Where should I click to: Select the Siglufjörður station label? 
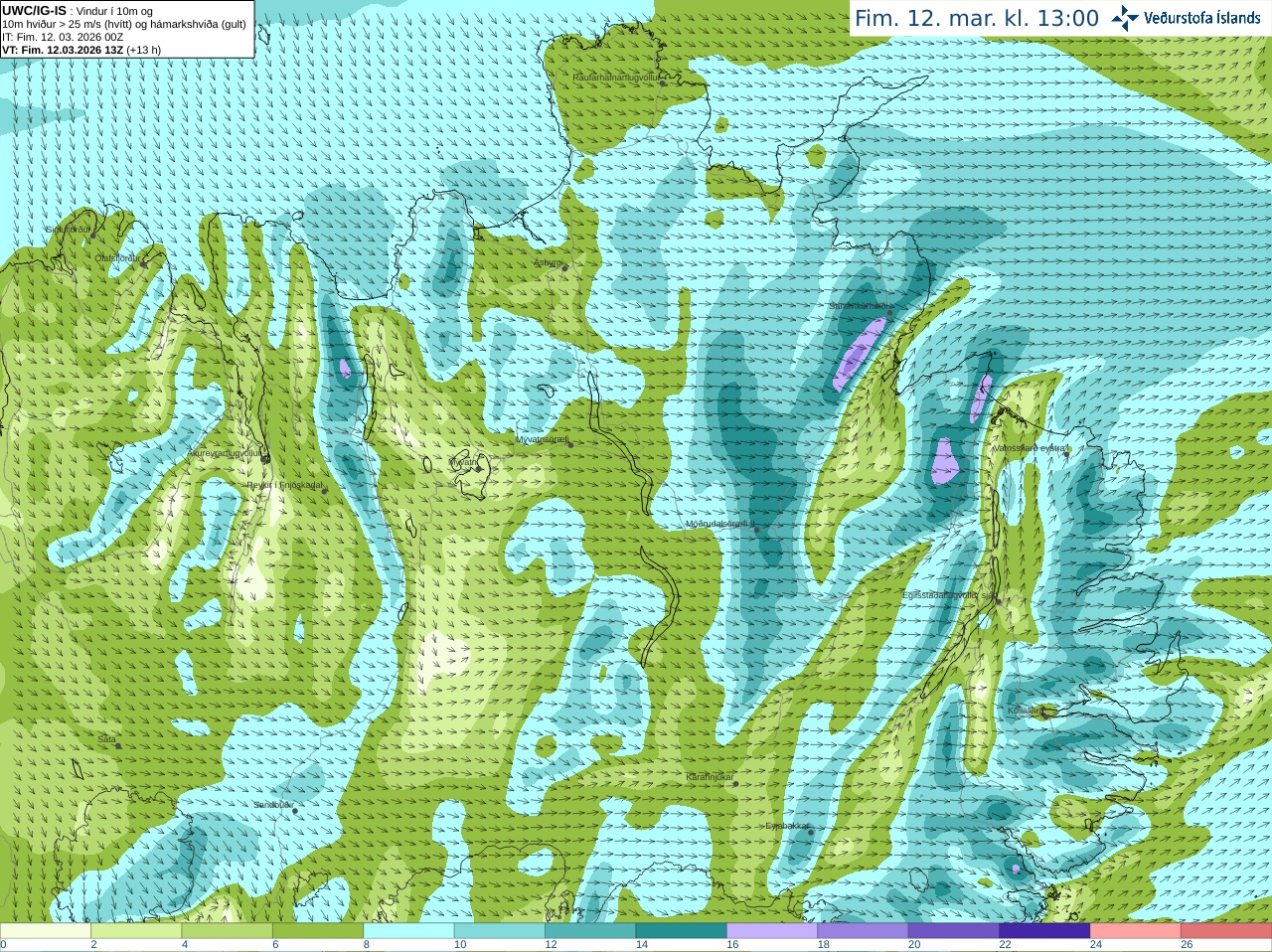[69, 230]
